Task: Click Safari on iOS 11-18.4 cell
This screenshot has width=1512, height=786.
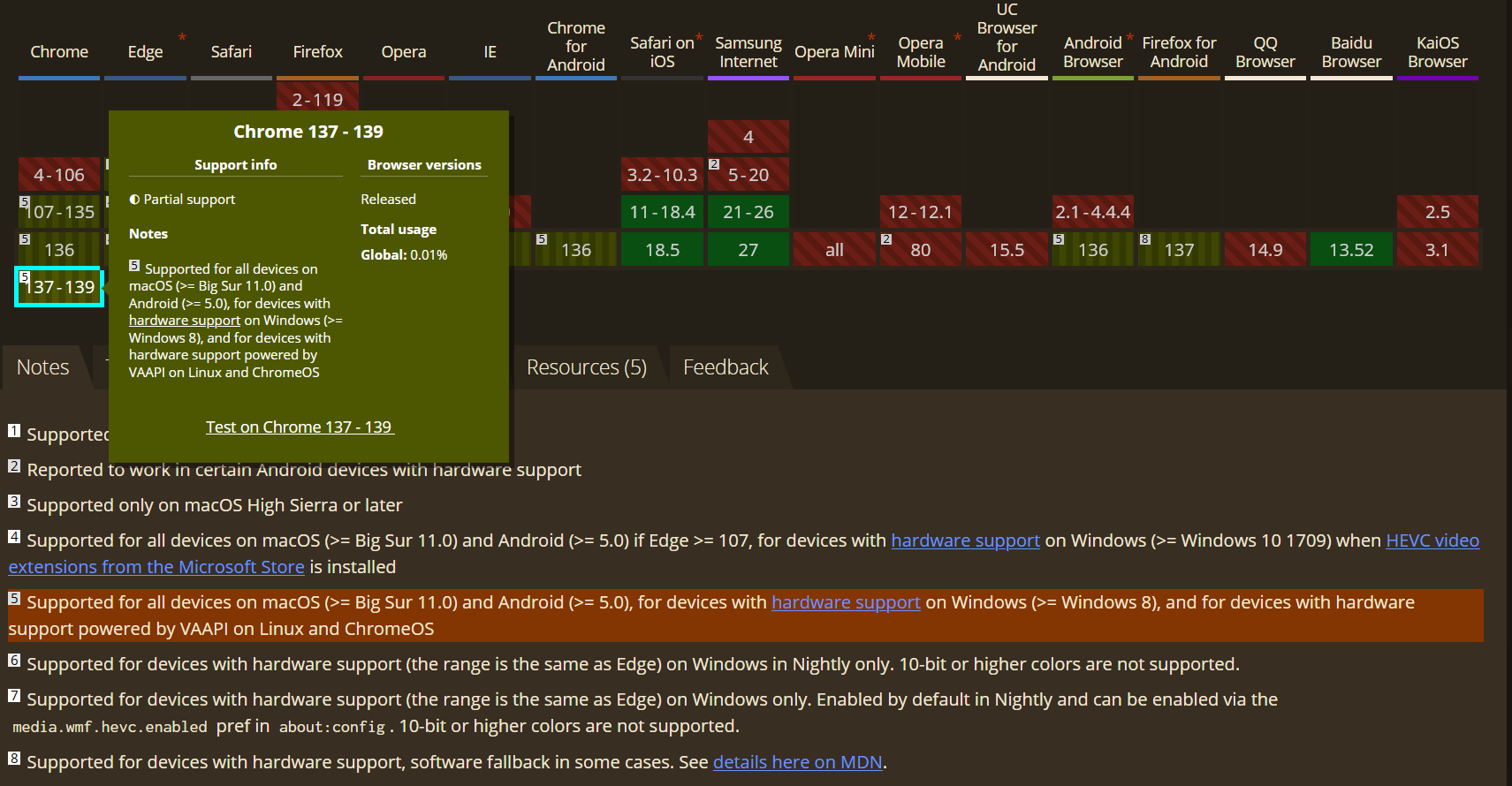Action: tap(662, 212)
